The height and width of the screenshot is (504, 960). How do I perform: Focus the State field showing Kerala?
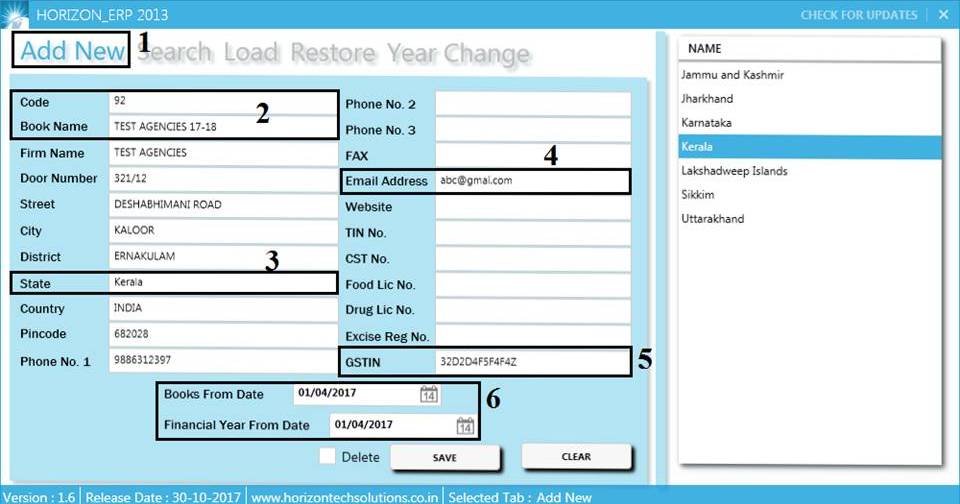coord(222,282)
